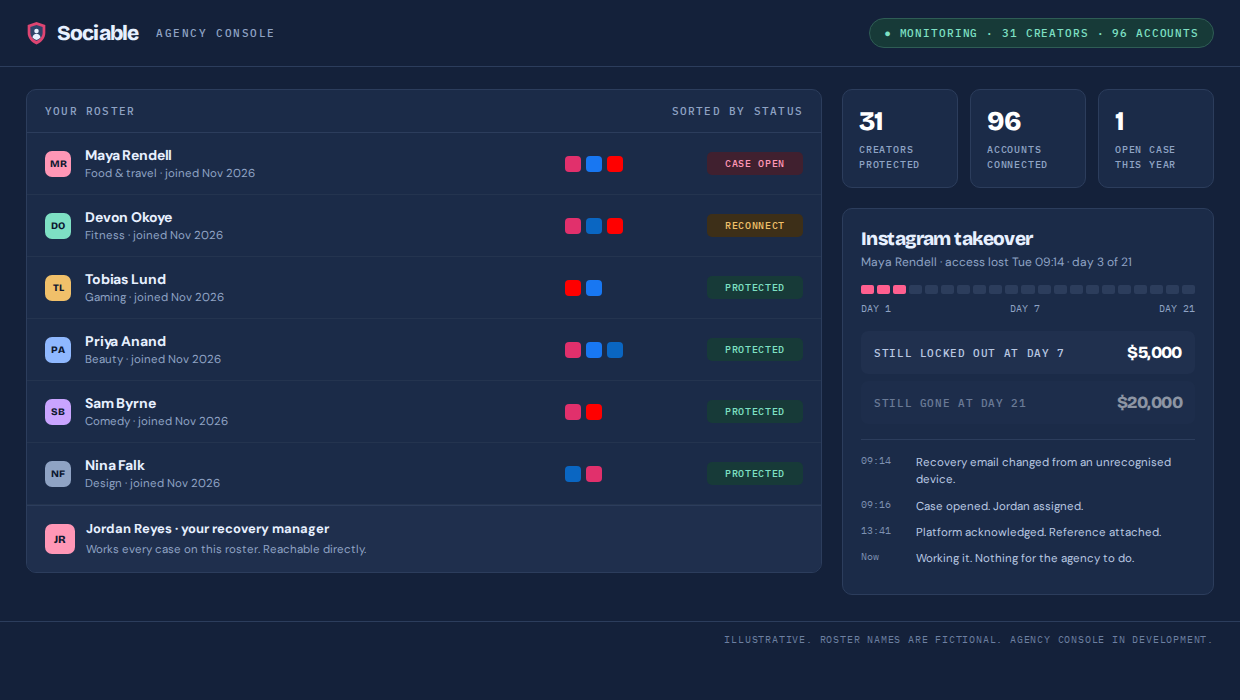Screen dimensions: 1240x700
Task: Click Maya Rendell's MR avatar
Action: [x=58, y=164]
